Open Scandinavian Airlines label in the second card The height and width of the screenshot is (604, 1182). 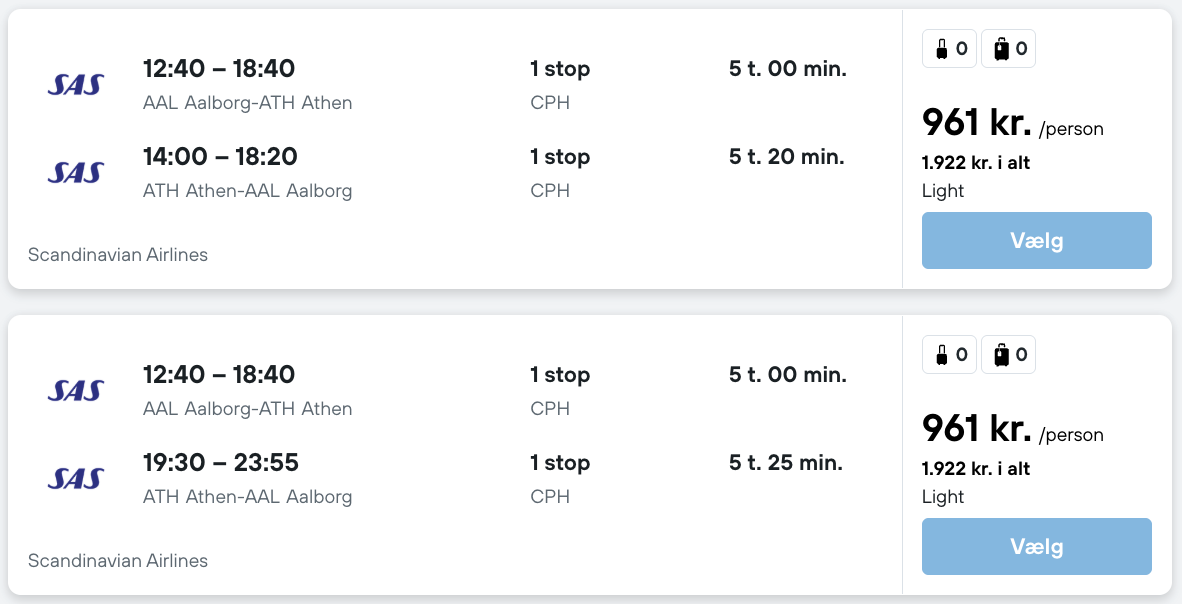coord(118,561)
